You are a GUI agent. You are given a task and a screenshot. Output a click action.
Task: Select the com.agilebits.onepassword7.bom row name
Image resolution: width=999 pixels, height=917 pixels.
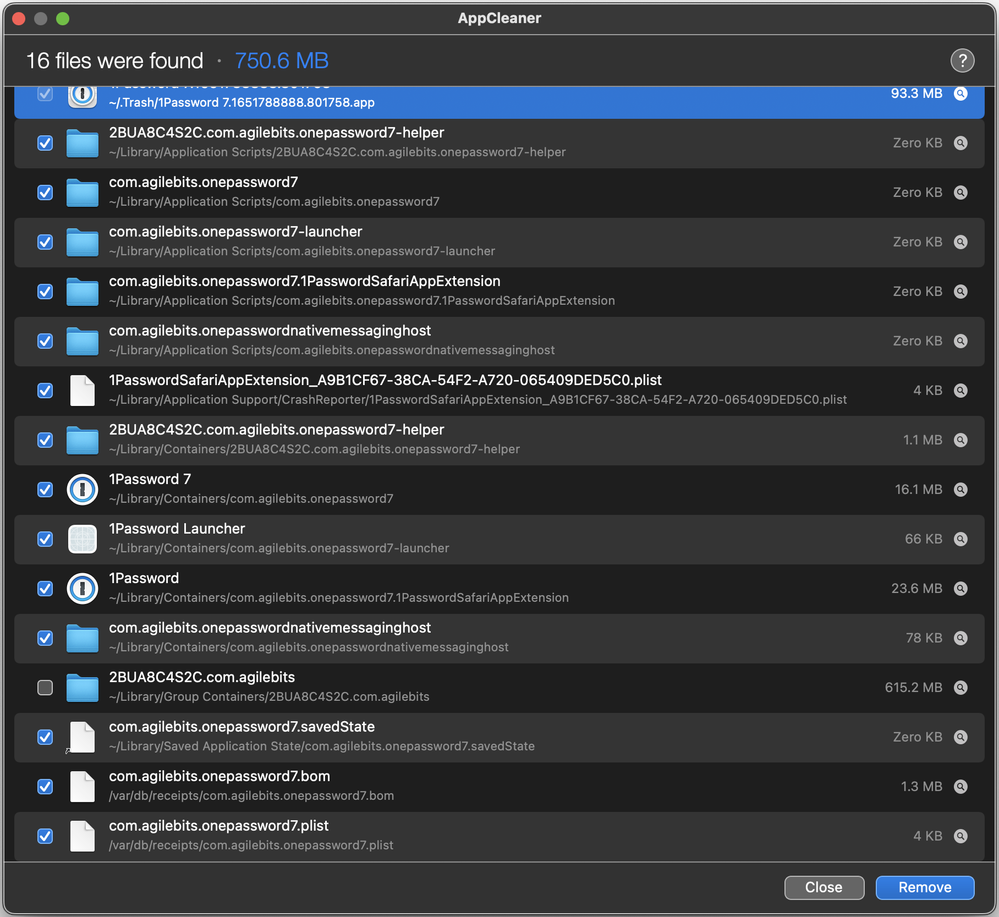click(x=219, y=777)
